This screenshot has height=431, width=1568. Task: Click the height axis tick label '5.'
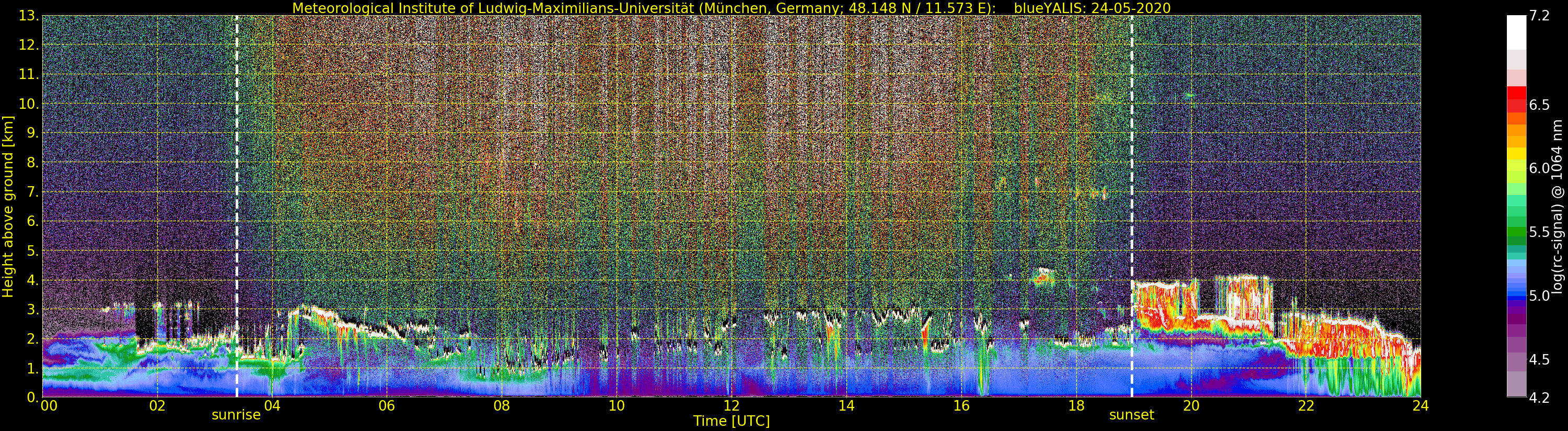coord(32,251)
